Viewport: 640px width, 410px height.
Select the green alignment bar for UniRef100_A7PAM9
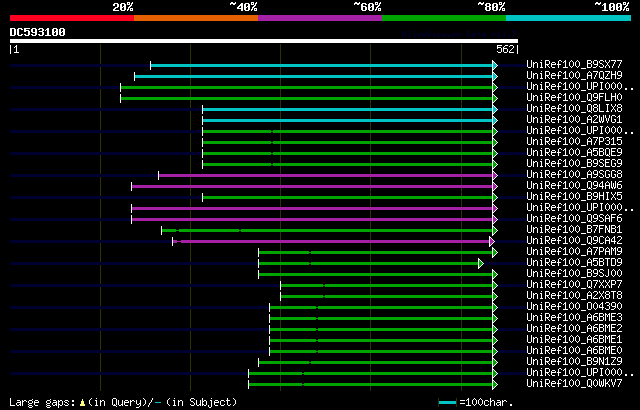coord(376,253)
